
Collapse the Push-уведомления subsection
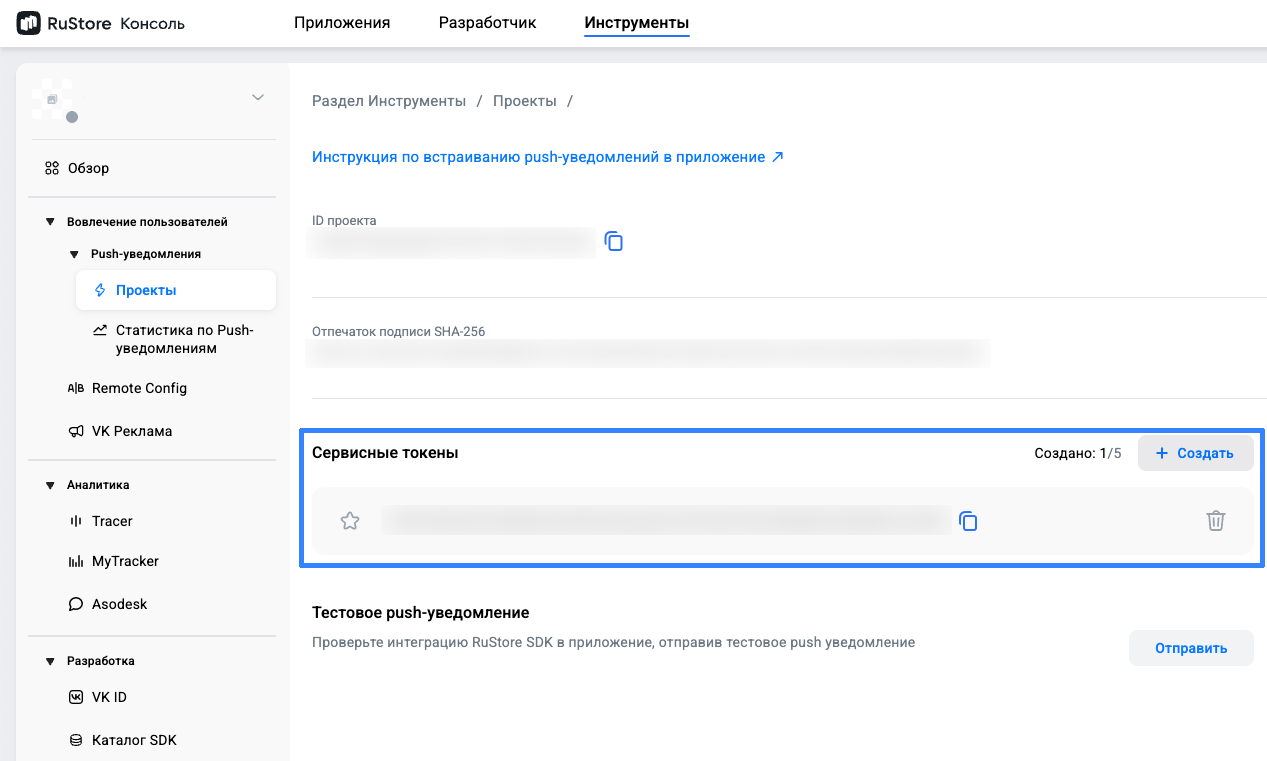tap(74, 254)
